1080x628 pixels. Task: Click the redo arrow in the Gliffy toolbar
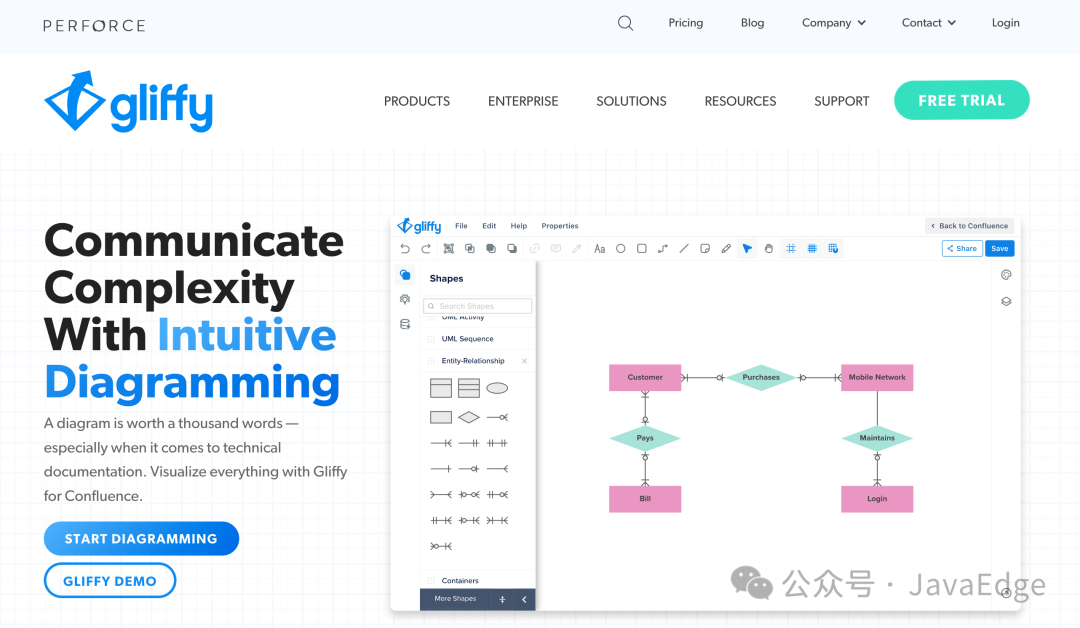pyautogui.click(x=426, y=249)
